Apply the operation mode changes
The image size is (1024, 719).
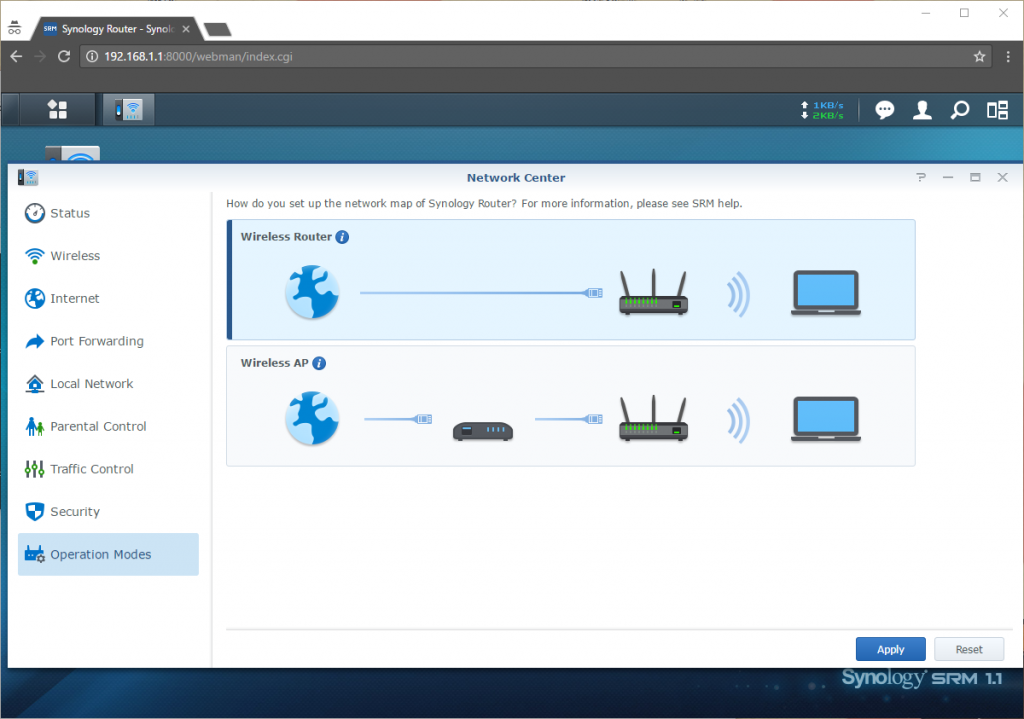pos(891,650)
